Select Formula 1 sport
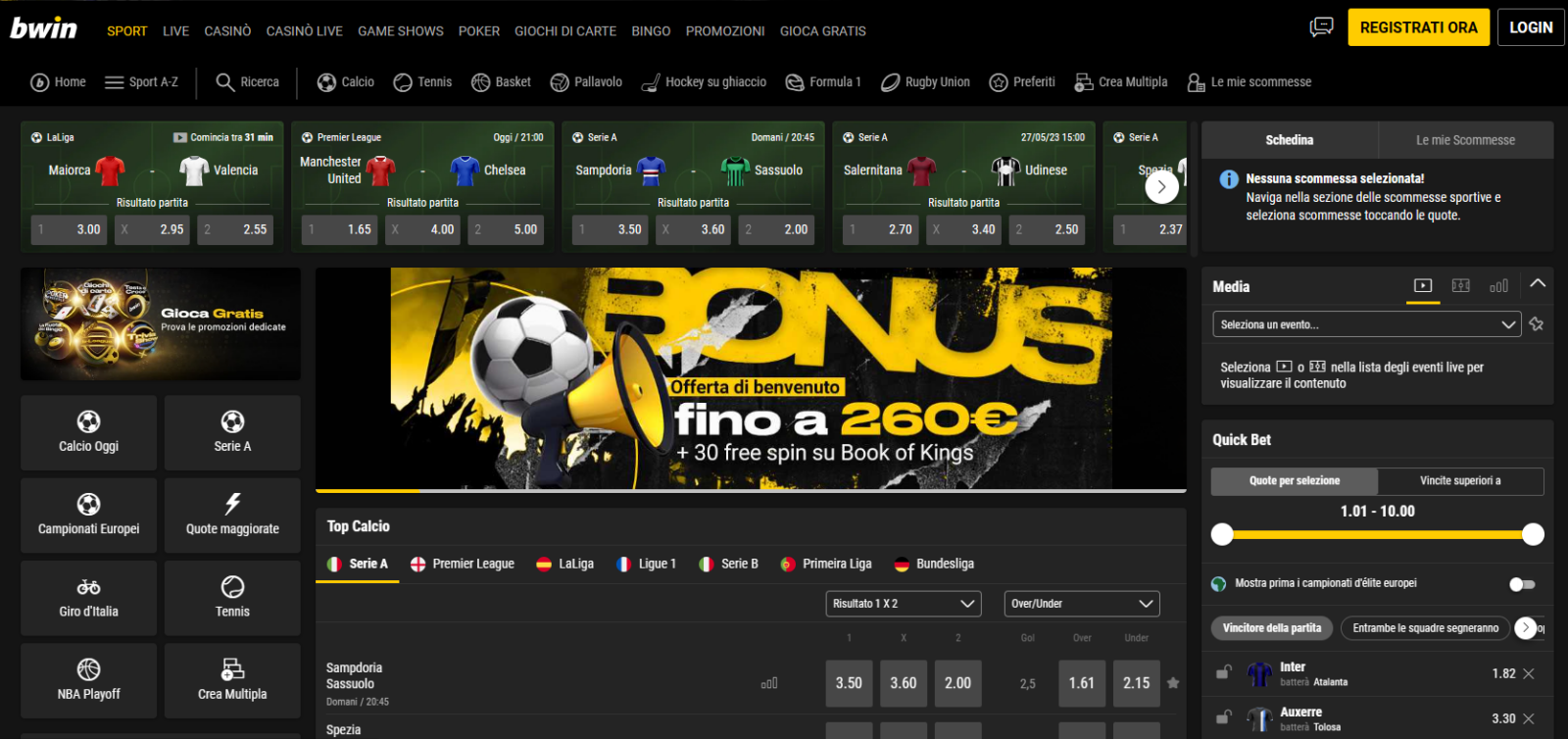 point(823,82)
